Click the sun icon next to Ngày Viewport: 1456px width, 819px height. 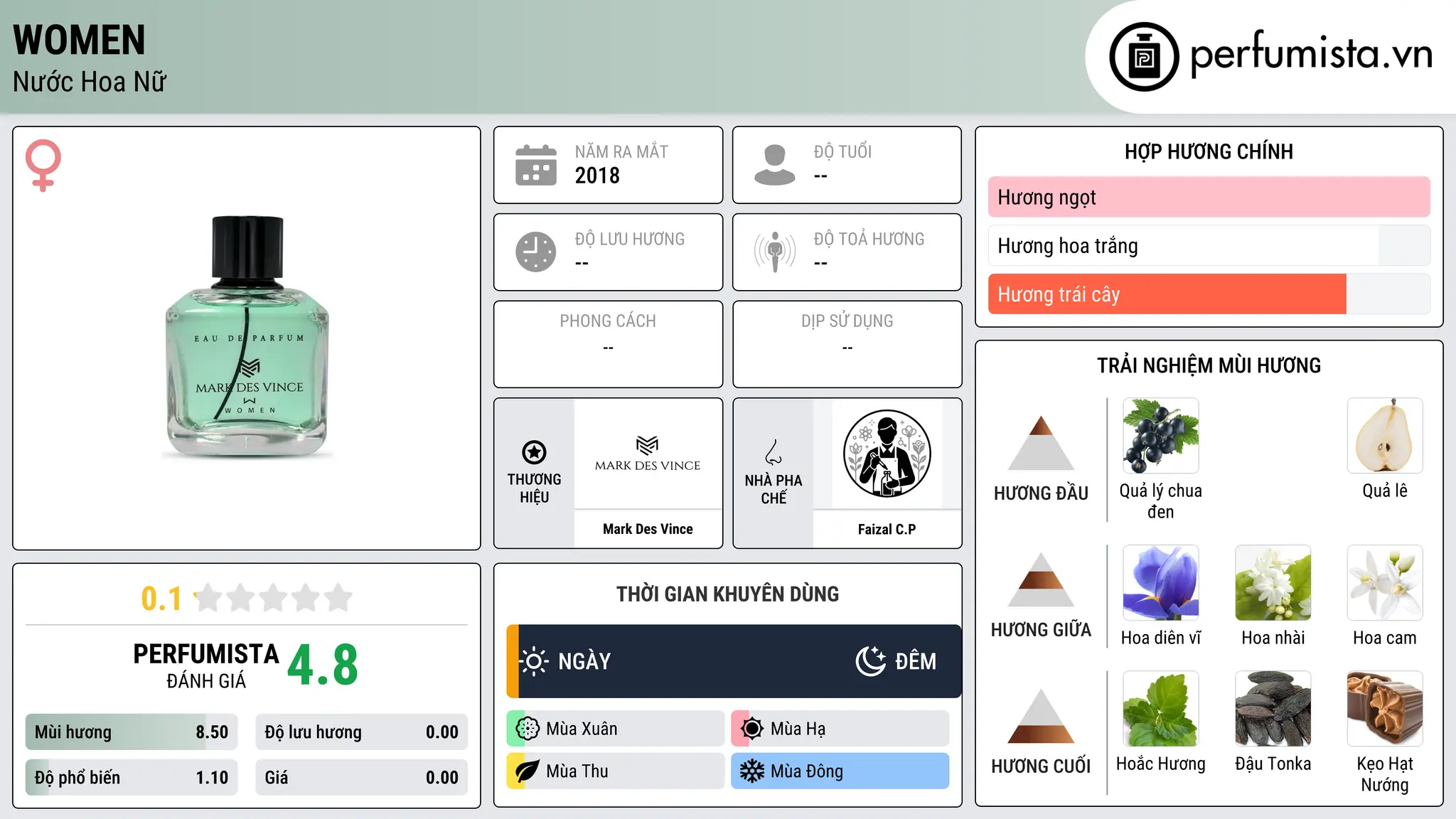coord(534,661)
